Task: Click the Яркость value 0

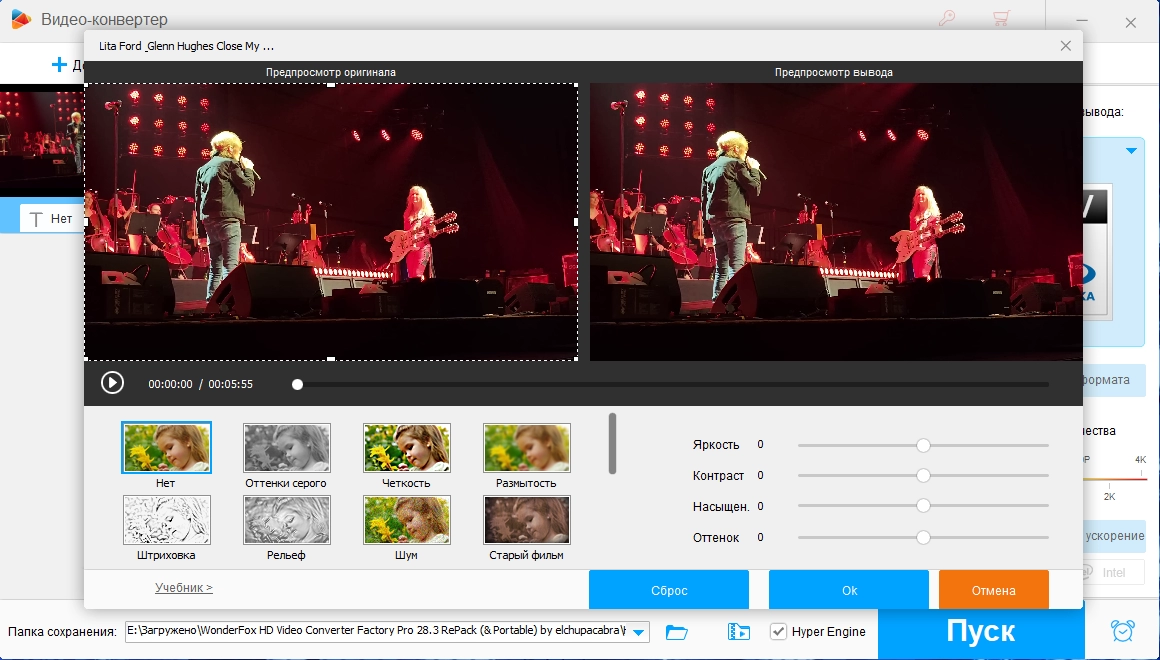Action: click(761, 445)
